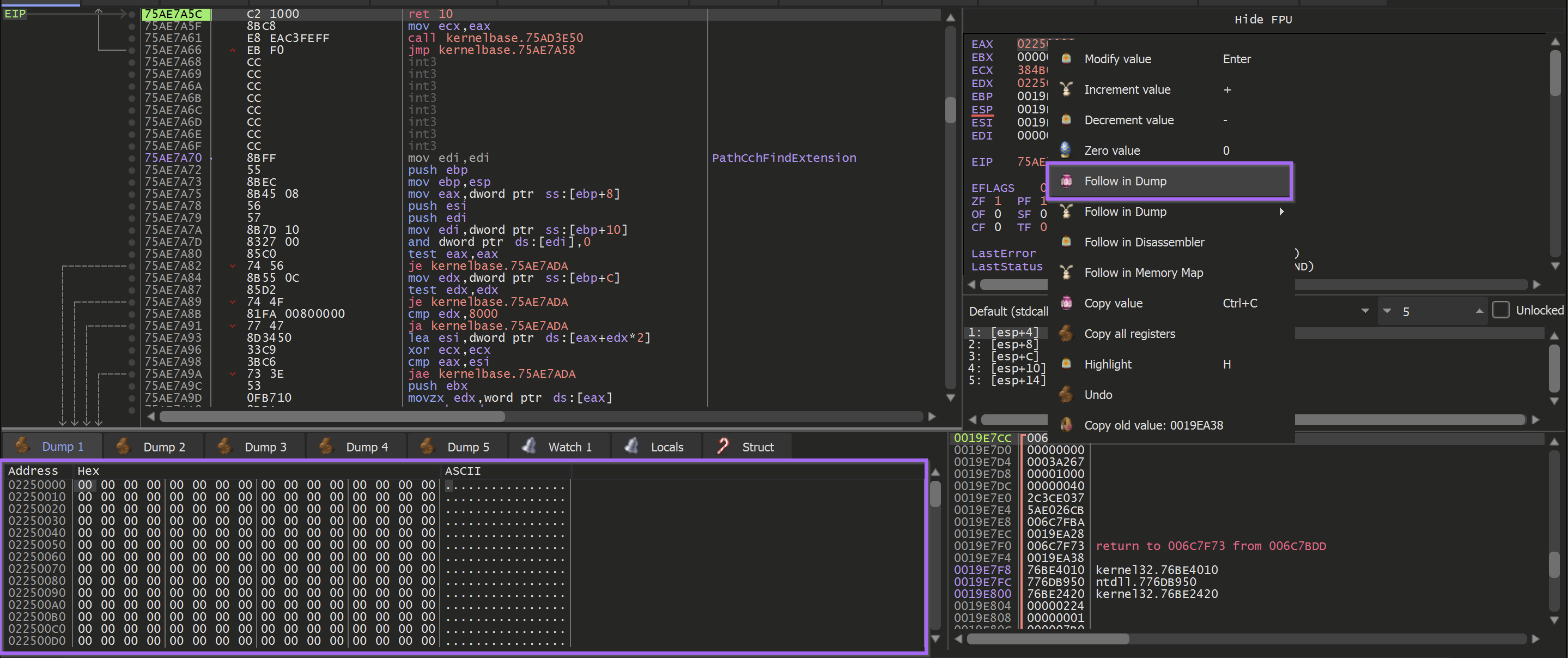1568x658 pixels.
Task: Click the Struct tab question-mark icon
Action: 722,446
